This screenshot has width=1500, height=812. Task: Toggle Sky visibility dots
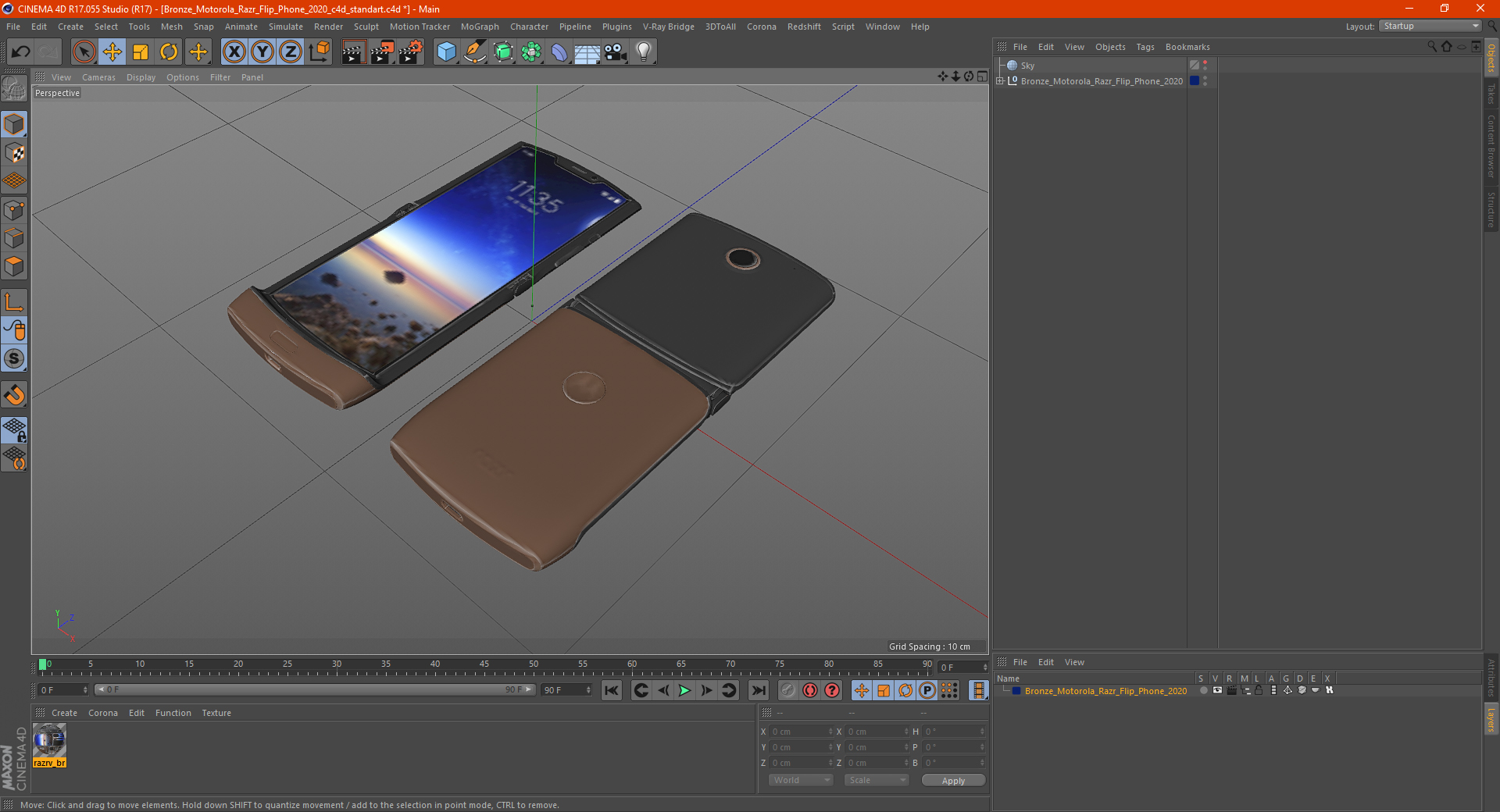(x=1205, y=66)
